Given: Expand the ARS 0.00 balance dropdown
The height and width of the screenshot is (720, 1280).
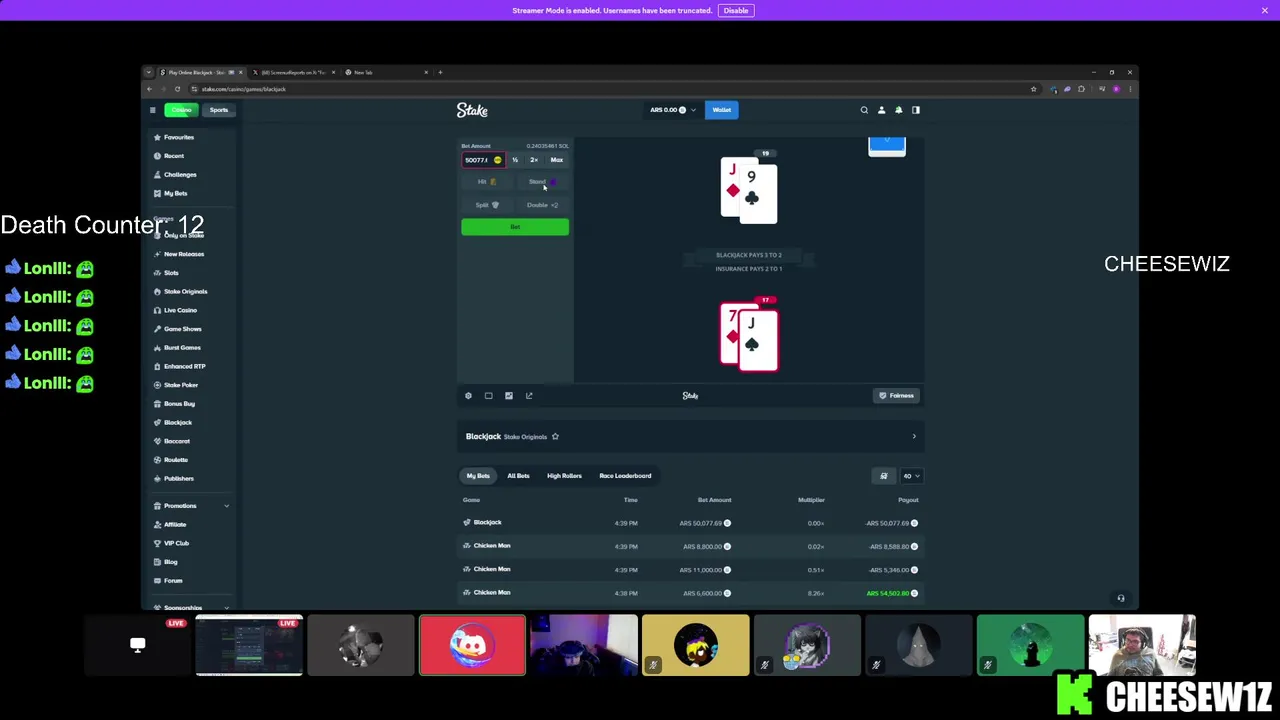Looking at the screenshot, I should click(x=672, y=110).
